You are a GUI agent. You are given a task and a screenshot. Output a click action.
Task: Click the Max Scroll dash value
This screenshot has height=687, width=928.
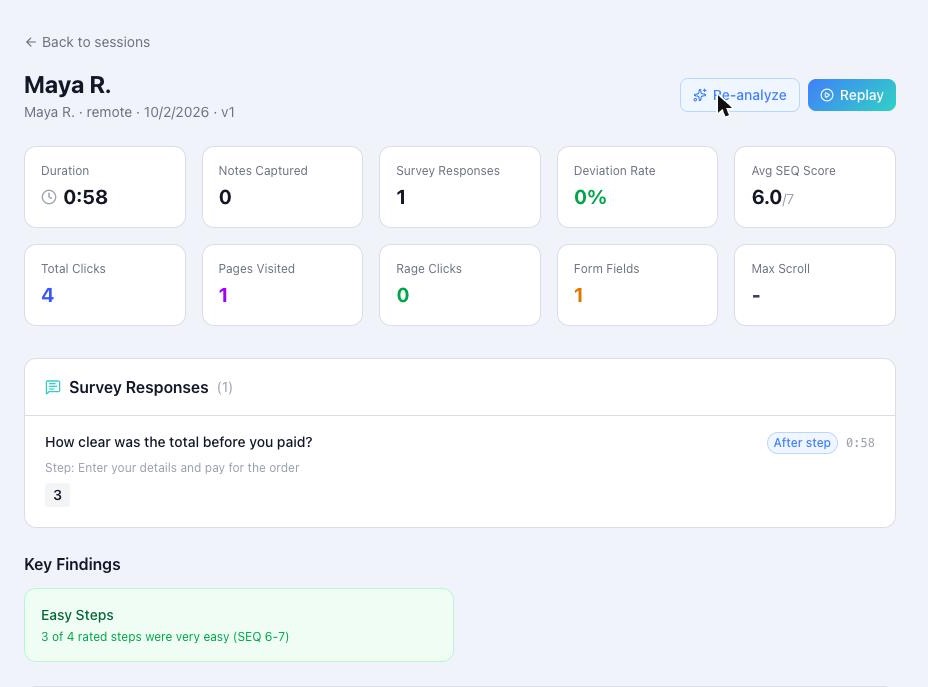pos(756,296)
